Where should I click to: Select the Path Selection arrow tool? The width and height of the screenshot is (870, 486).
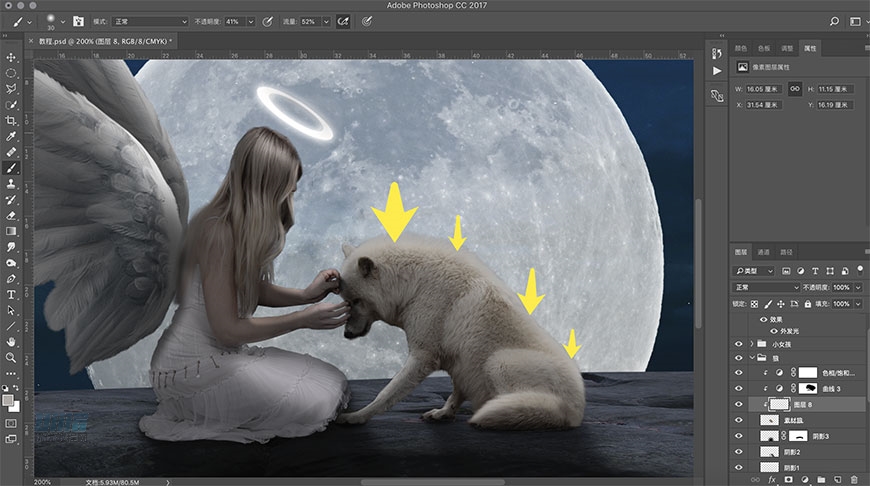click(11, 310)
